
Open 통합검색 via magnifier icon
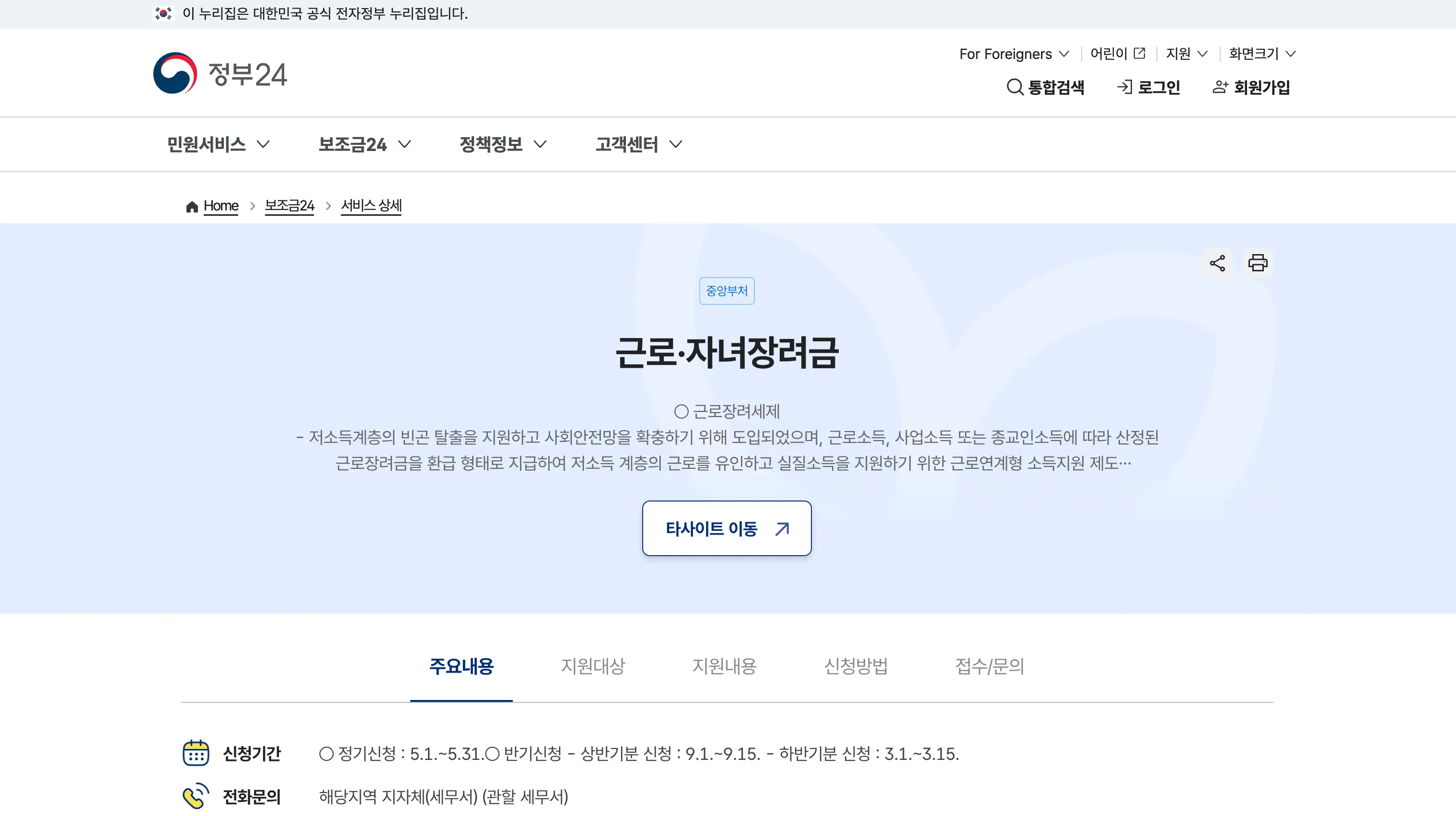click(x=1015, y=87)
